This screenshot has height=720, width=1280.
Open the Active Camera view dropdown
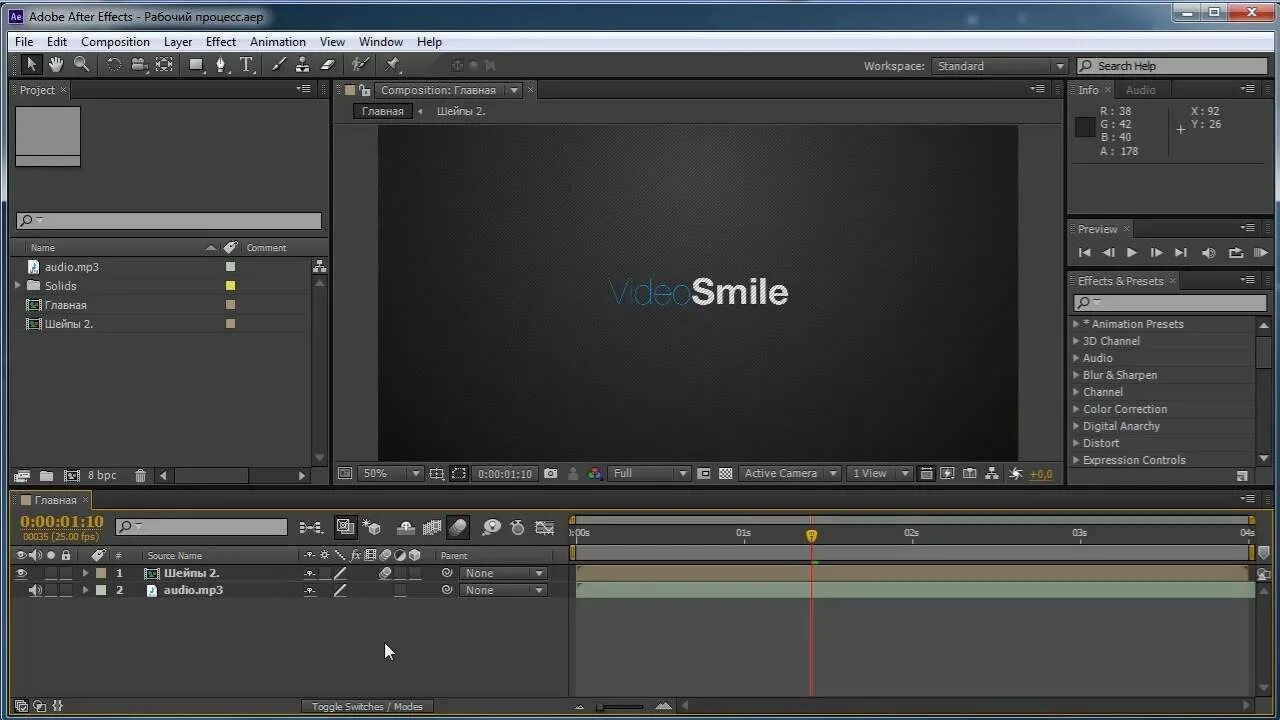click(x=790, y=473)
